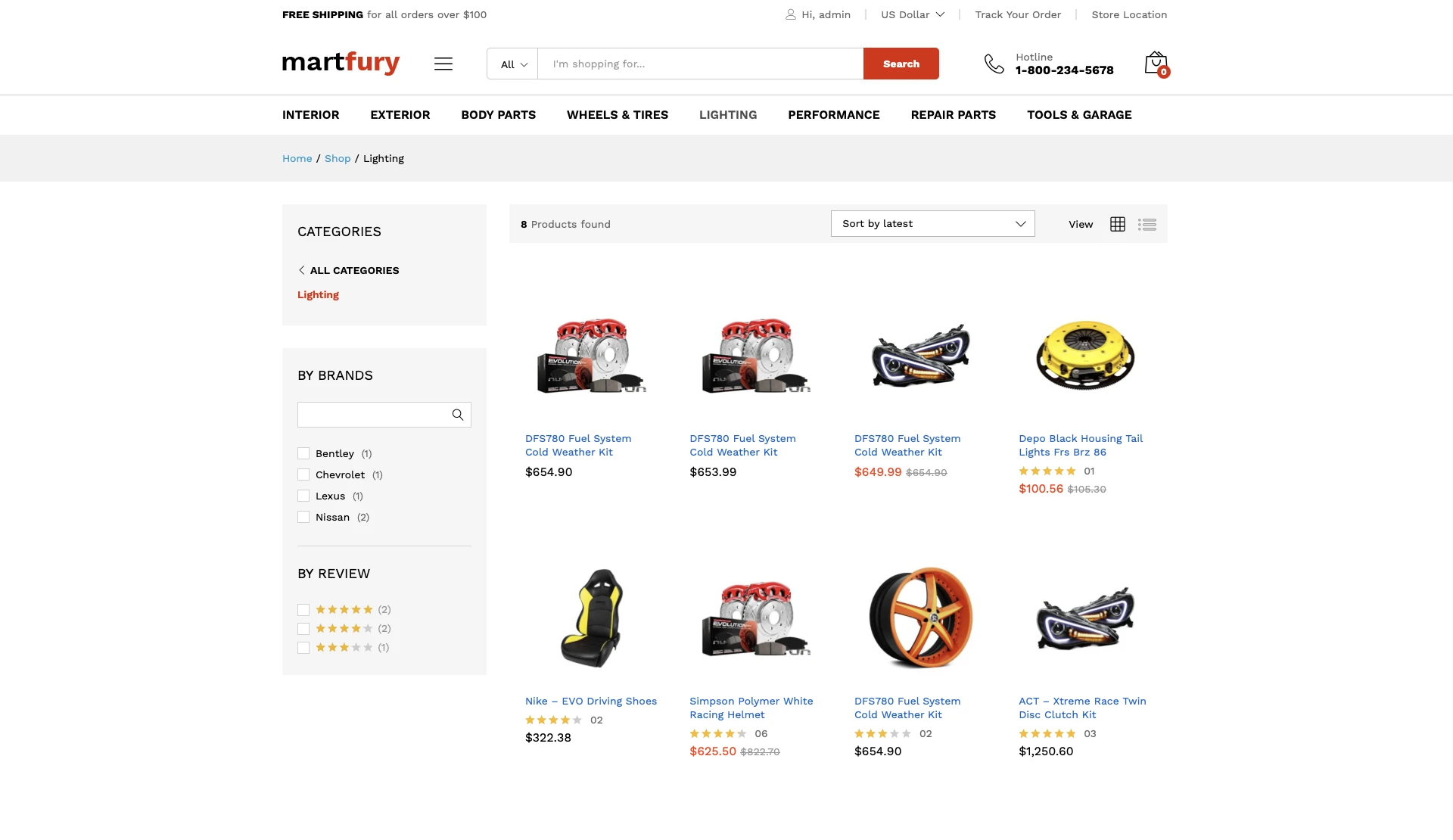This screenshot has height=840, width=1453.
Task: Click the martfury logo
Action: [x=341, y=63]
